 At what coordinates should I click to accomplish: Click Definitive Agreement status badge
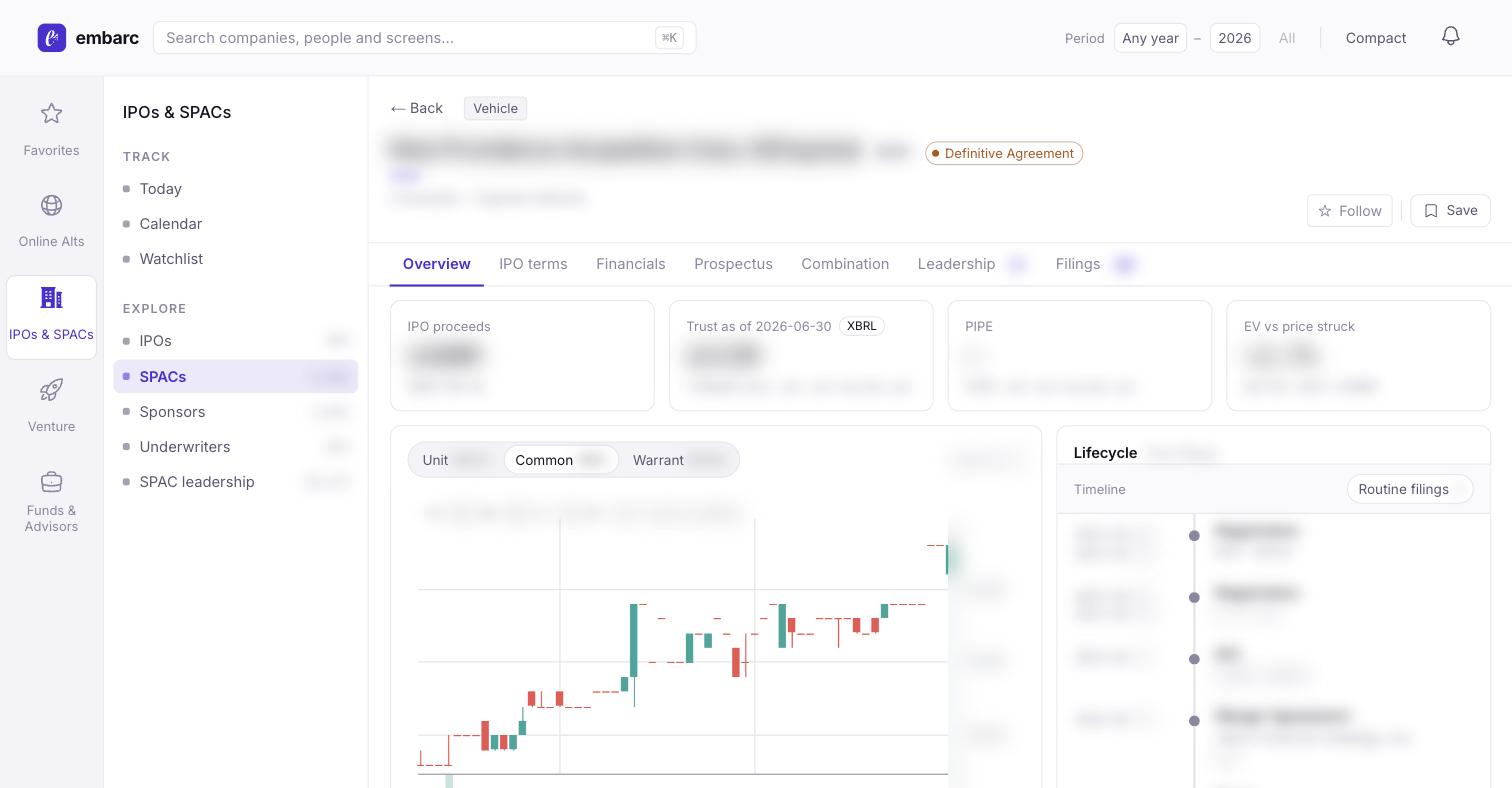tap(1004, 153)
